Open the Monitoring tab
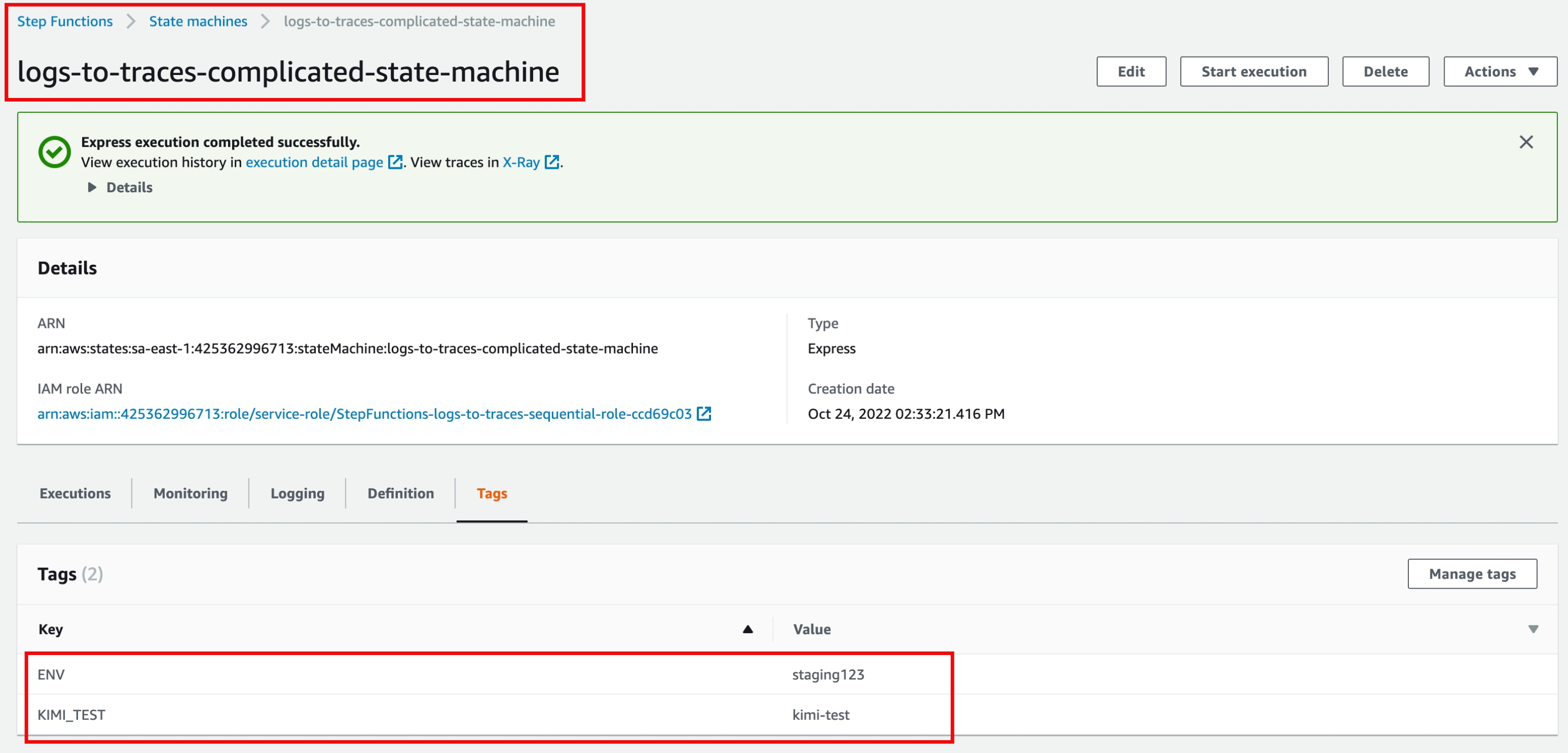 (190, 493)
